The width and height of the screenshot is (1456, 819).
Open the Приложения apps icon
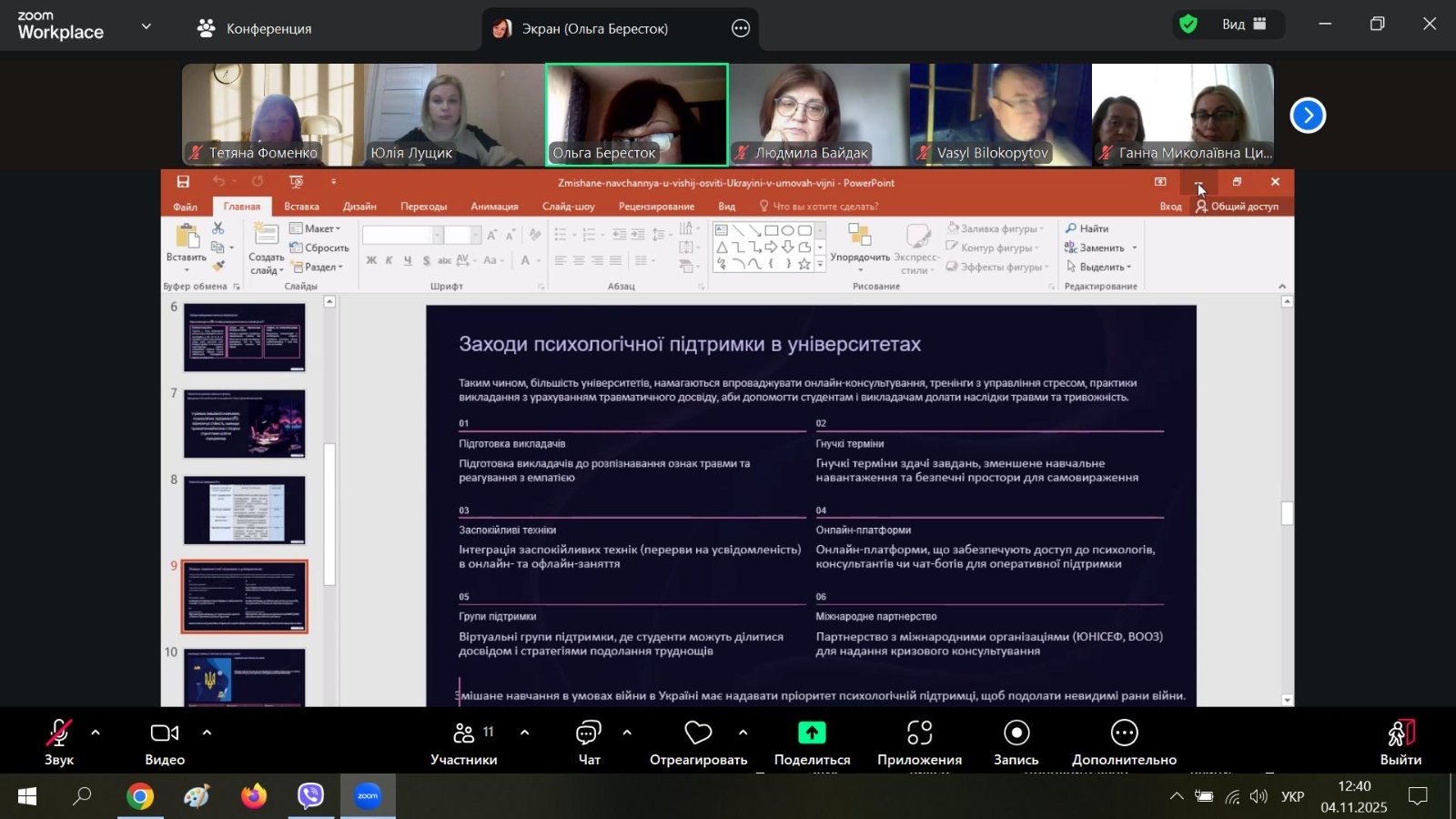pyautogui.click(x=919, y=734)
